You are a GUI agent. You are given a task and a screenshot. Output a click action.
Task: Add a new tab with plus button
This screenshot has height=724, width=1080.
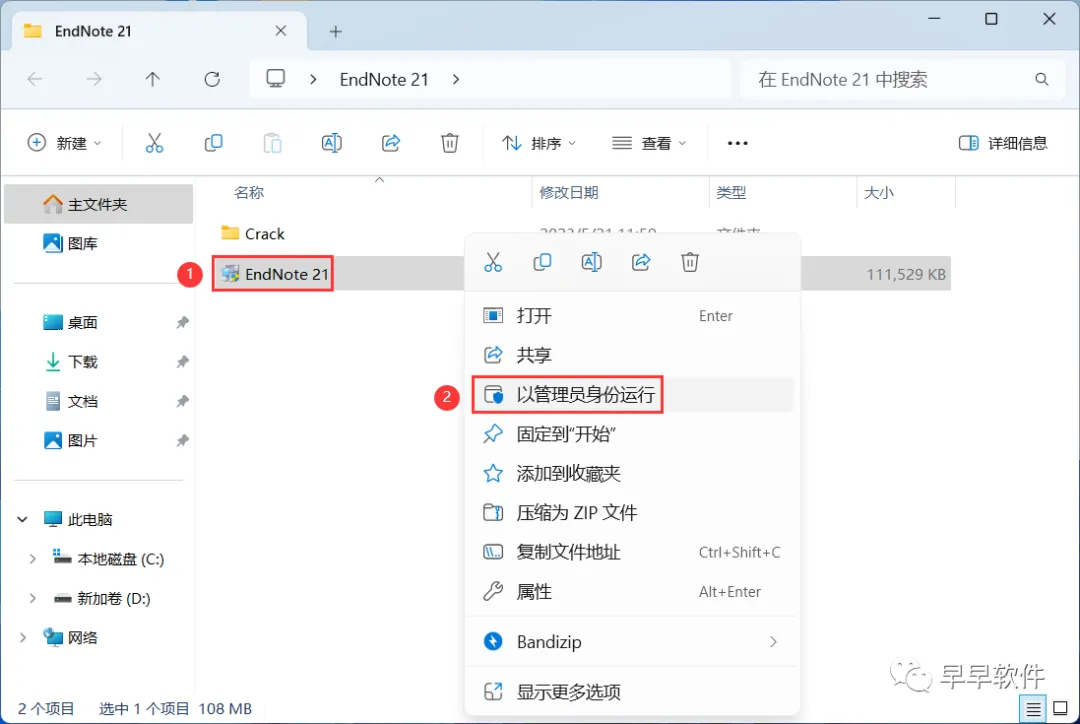pyautogui.click(x=335, y=31)
